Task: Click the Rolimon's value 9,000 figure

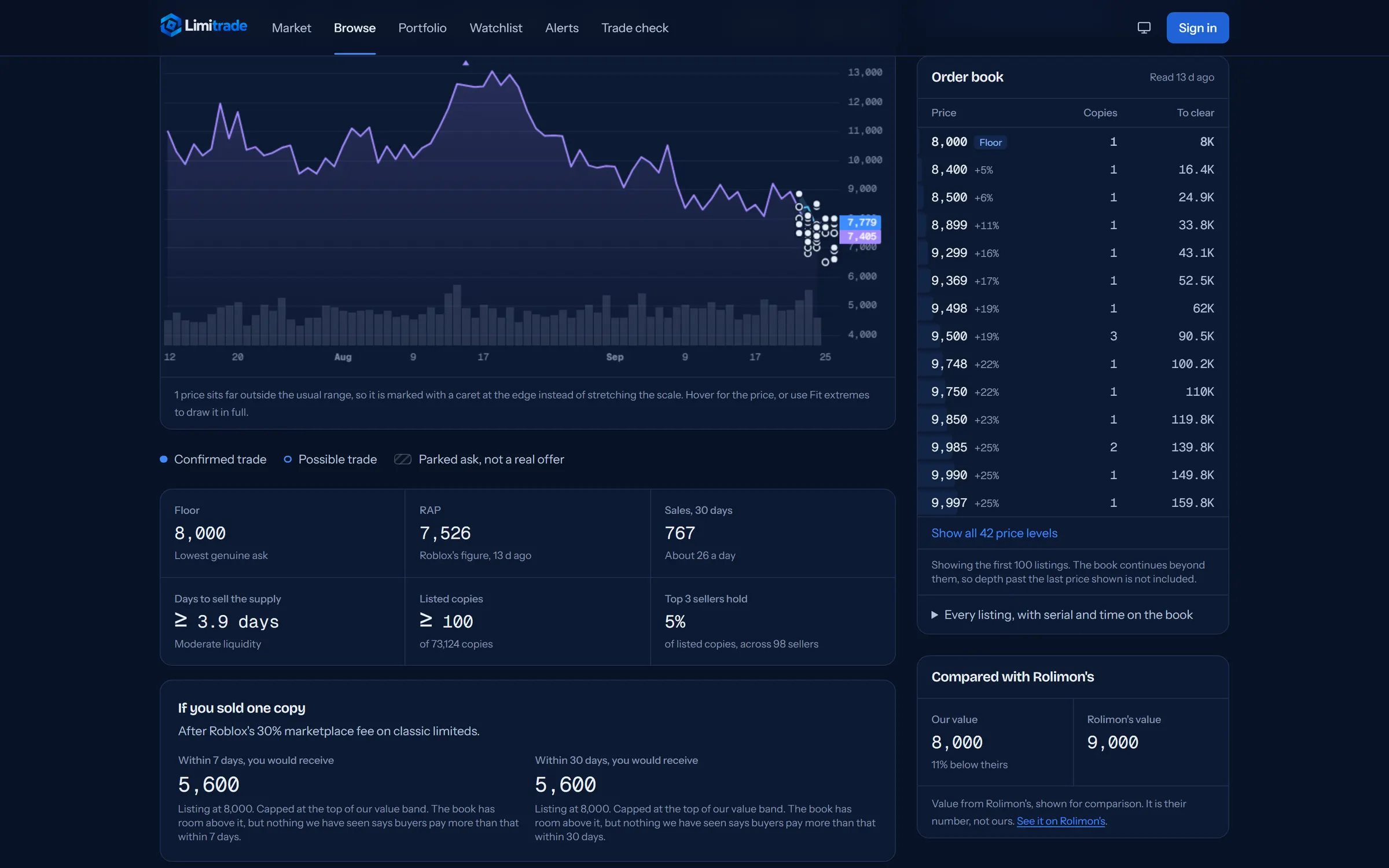Action: [1112, 742]
